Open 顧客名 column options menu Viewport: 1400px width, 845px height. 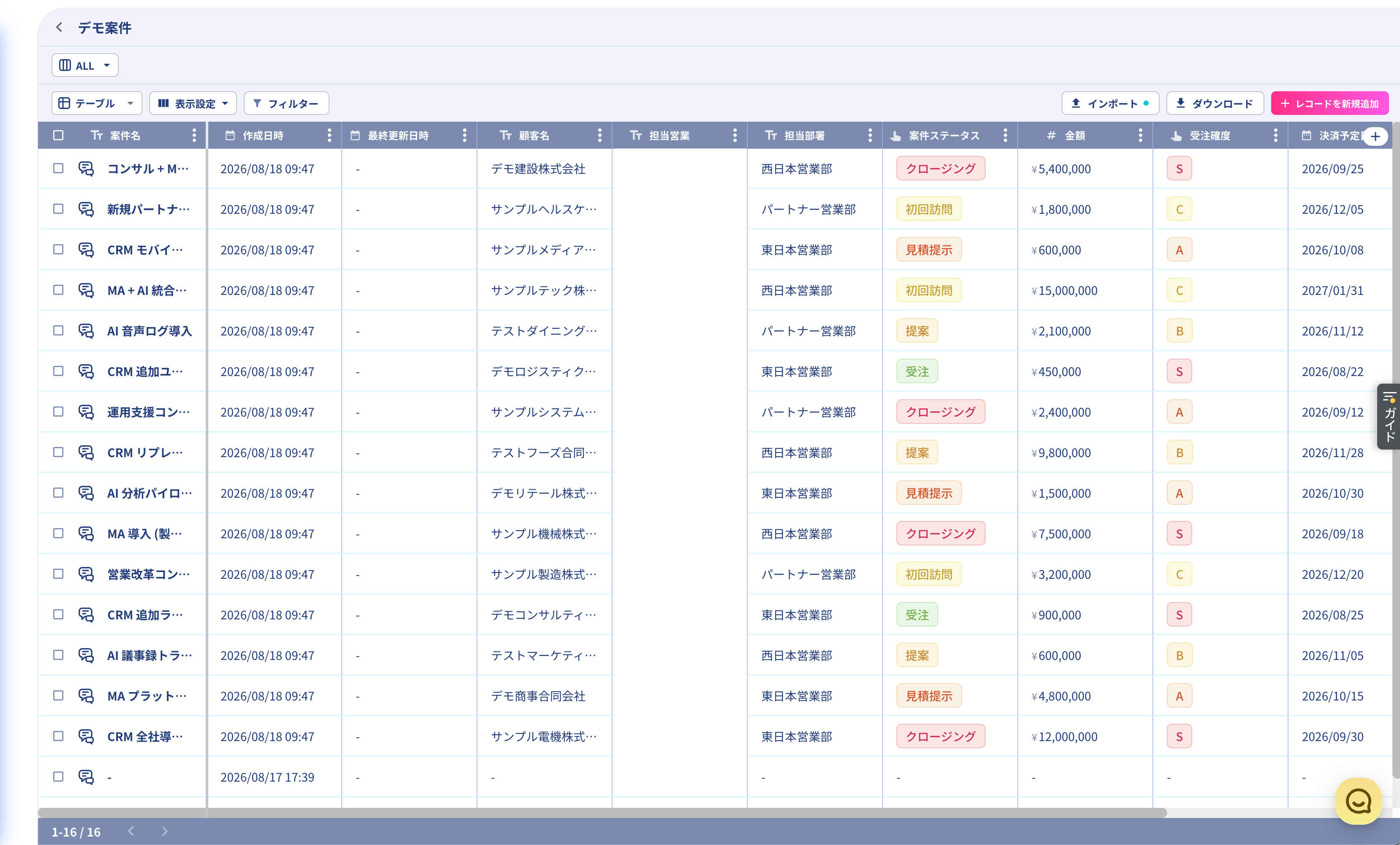click(600, 135)
